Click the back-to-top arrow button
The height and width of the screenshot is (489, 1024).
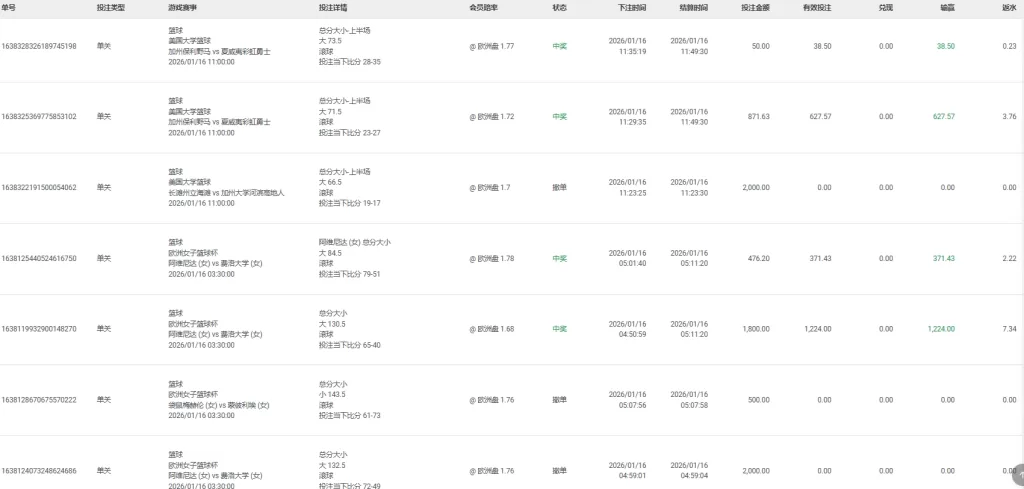1017,470
